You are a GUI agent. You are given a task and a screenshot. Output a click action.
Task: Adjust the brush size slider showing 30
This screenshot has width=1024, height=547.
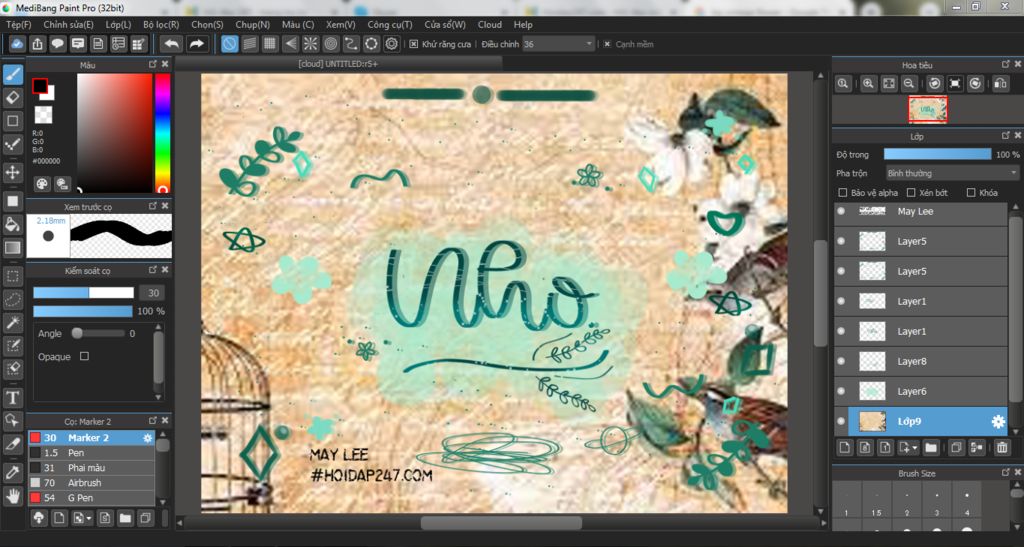83,293
